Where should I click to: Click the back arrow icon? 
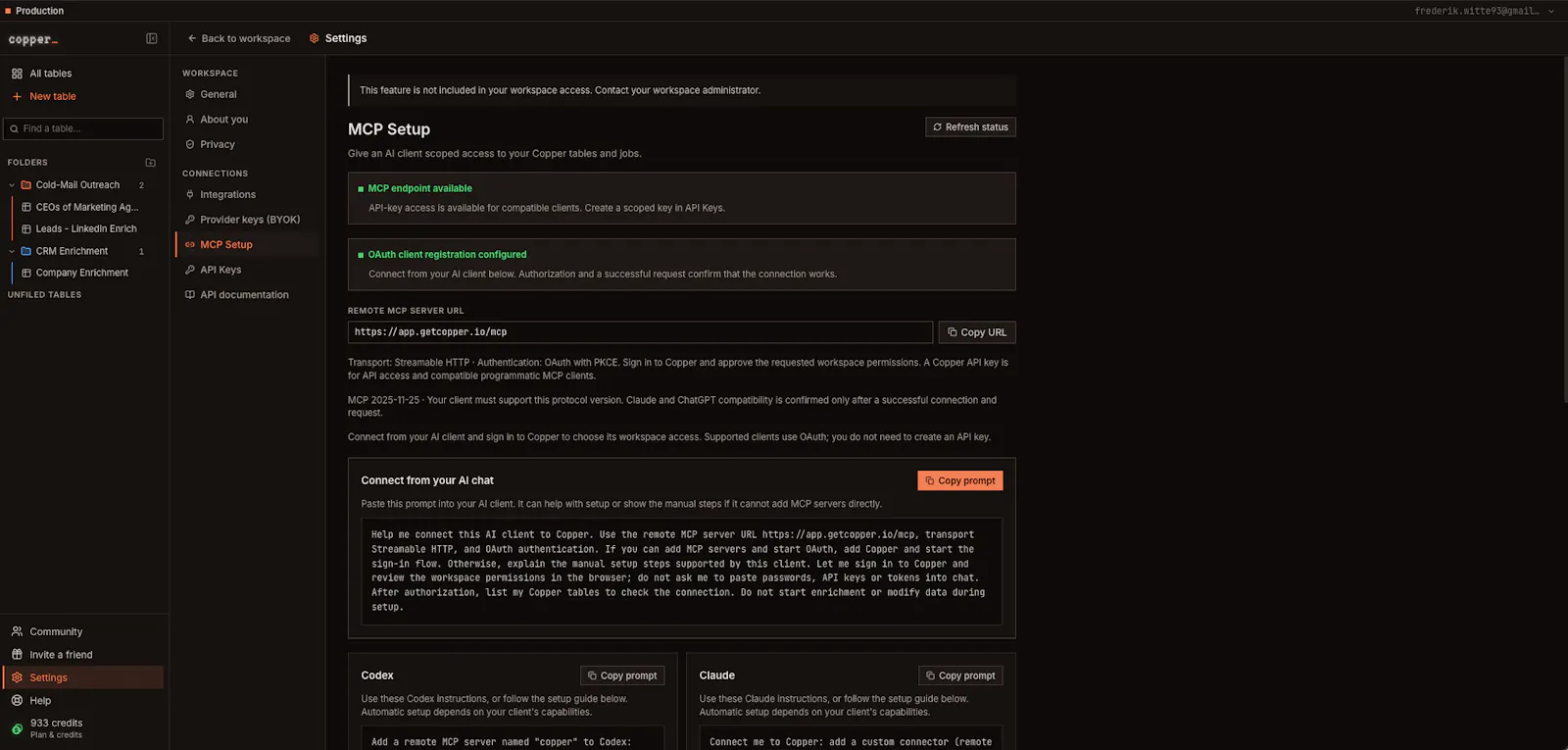point(192,38)
